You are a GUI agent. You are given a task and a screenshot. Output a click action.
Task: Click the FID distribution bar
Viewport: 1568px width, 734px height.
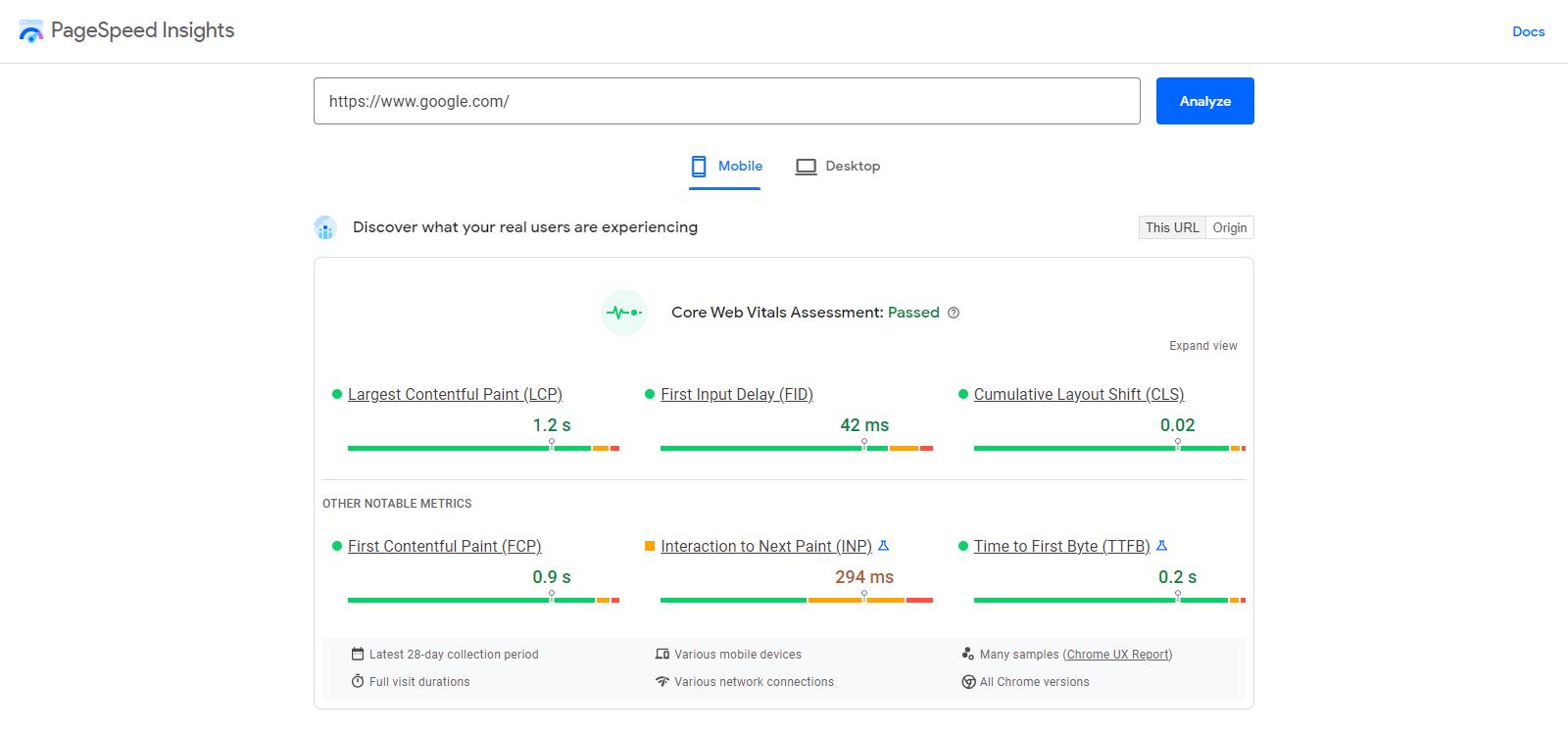click(797, 448)
